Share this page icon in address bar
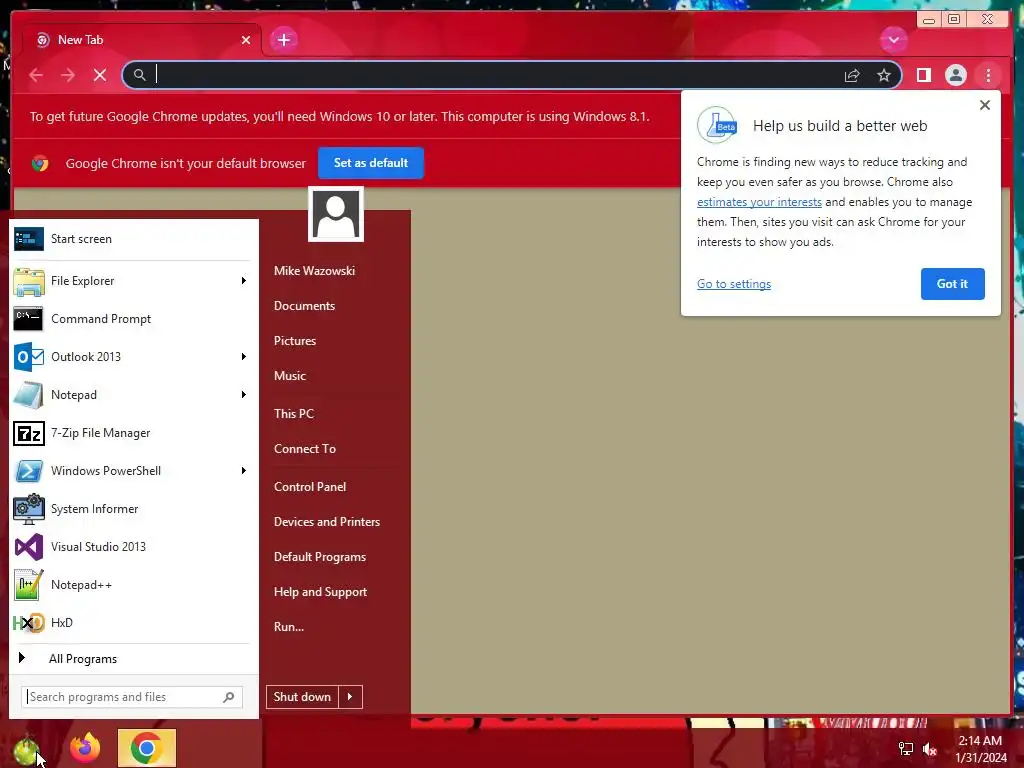Screen dimensions: 1024x768 click(x=852, y=75)
